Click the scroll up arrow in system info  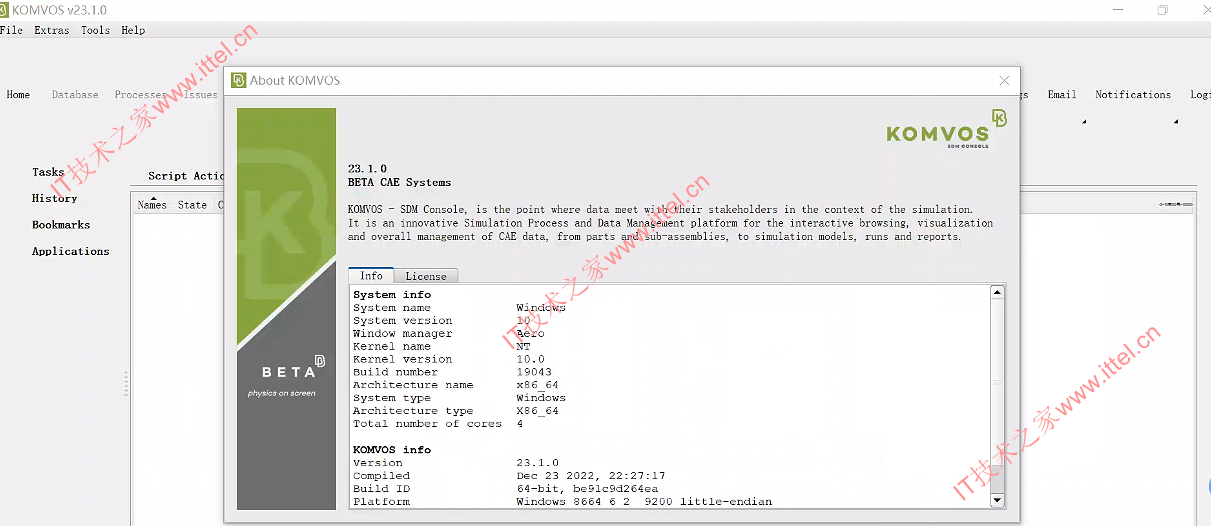coord(997,292)
